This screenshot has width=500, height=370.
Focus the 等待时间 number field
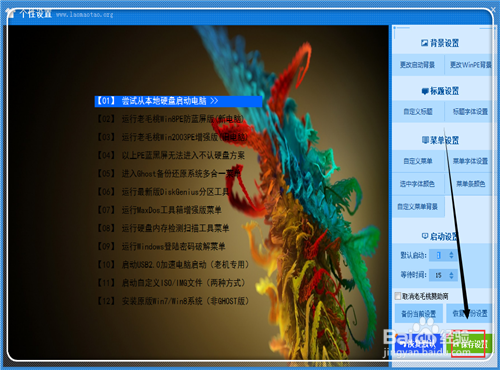tap(439, 275)
